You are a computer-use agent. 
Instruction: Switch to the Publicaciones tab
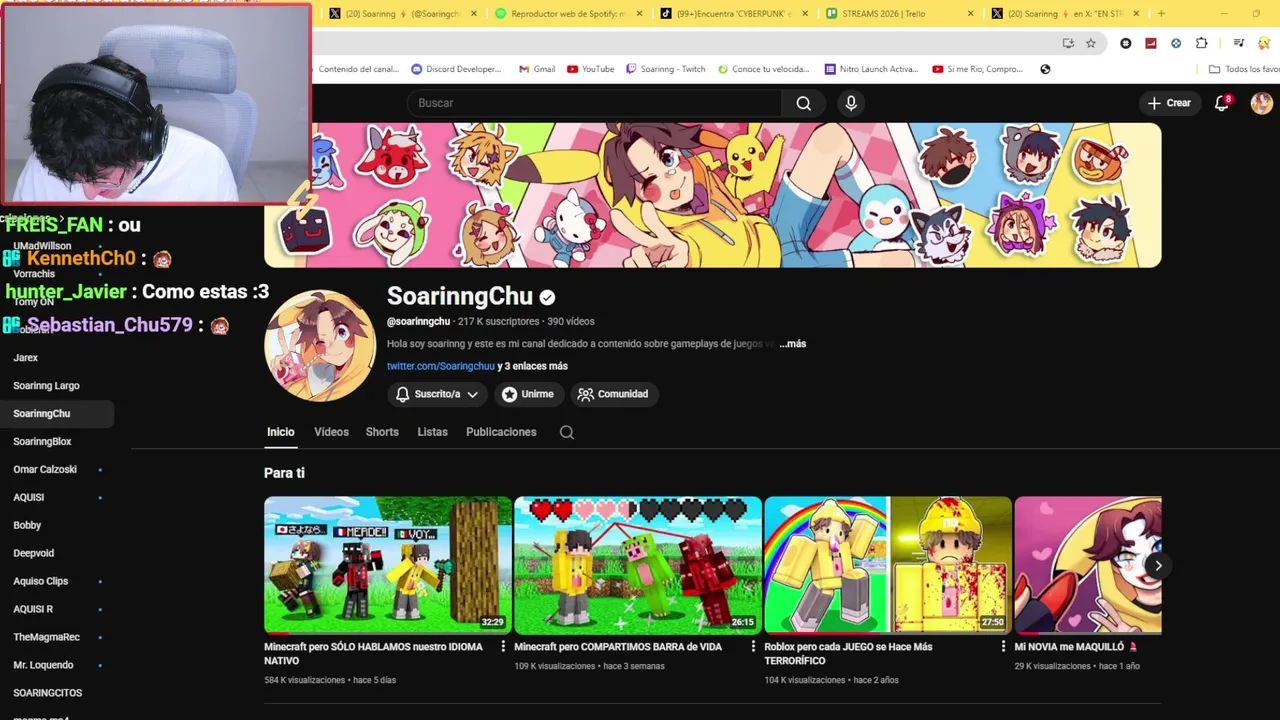click(501, 432)
